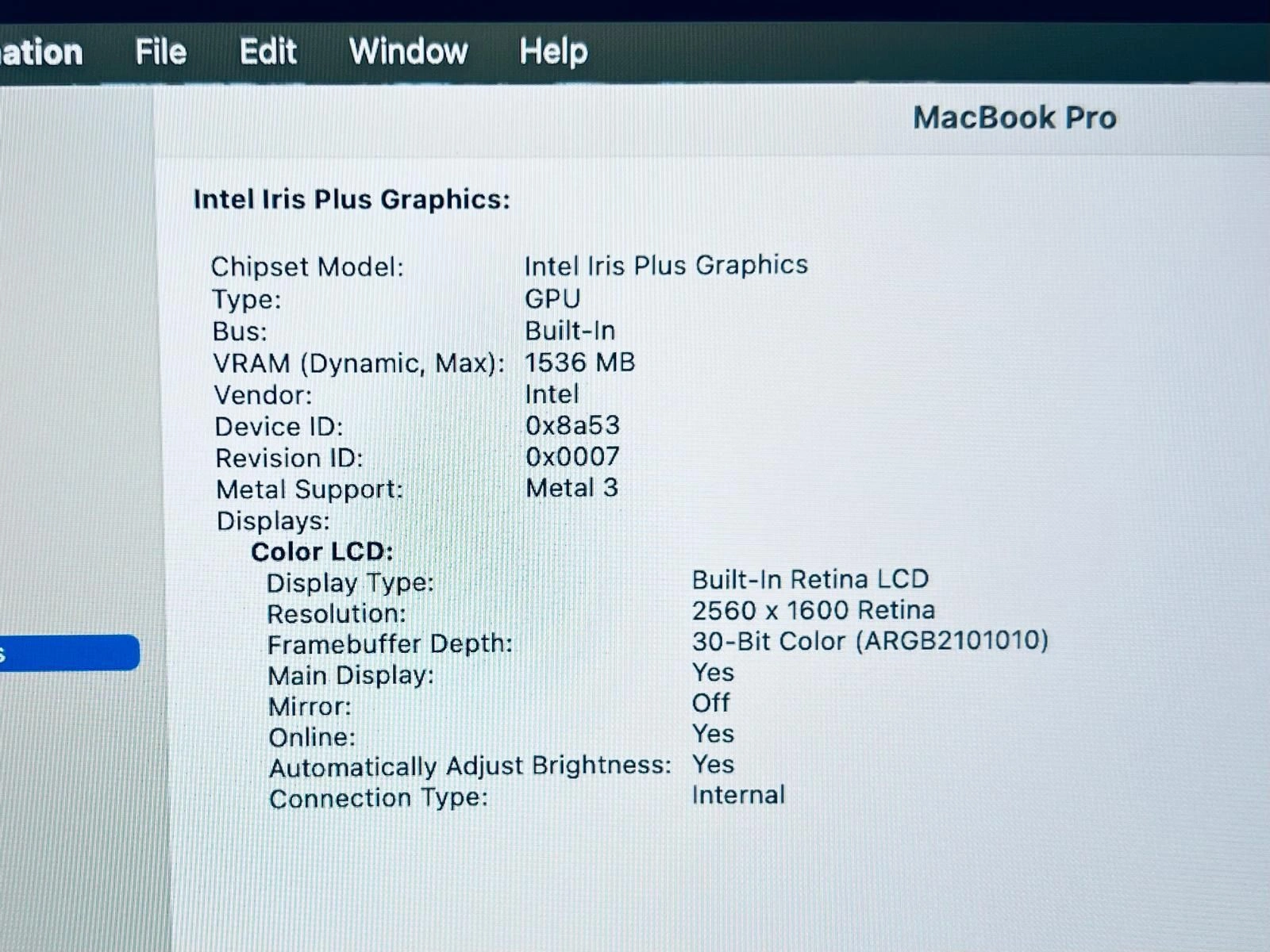Image resolution: width=1270 pixels, height=952 pixels.
Task: Open the Edit menu
Action: tap(267, 52)
